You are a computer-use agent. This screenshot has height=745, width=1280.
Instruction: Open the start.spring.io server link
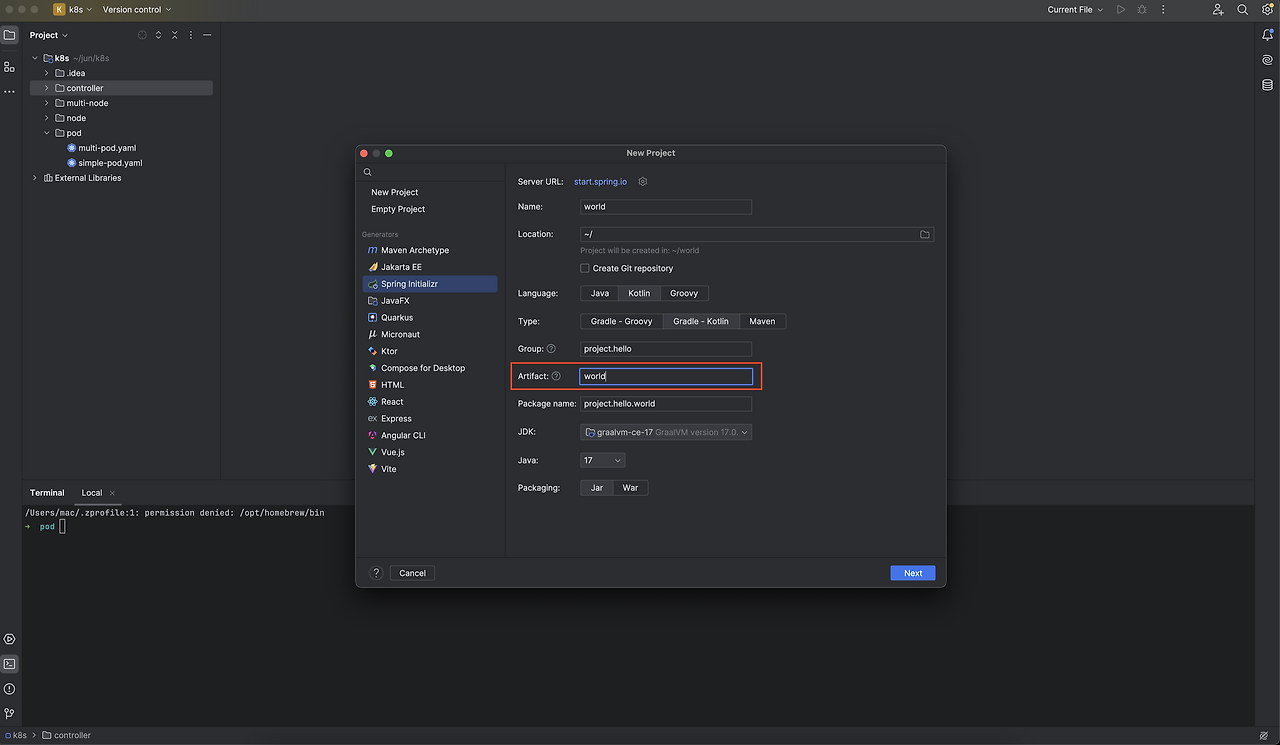click(600, 182)
